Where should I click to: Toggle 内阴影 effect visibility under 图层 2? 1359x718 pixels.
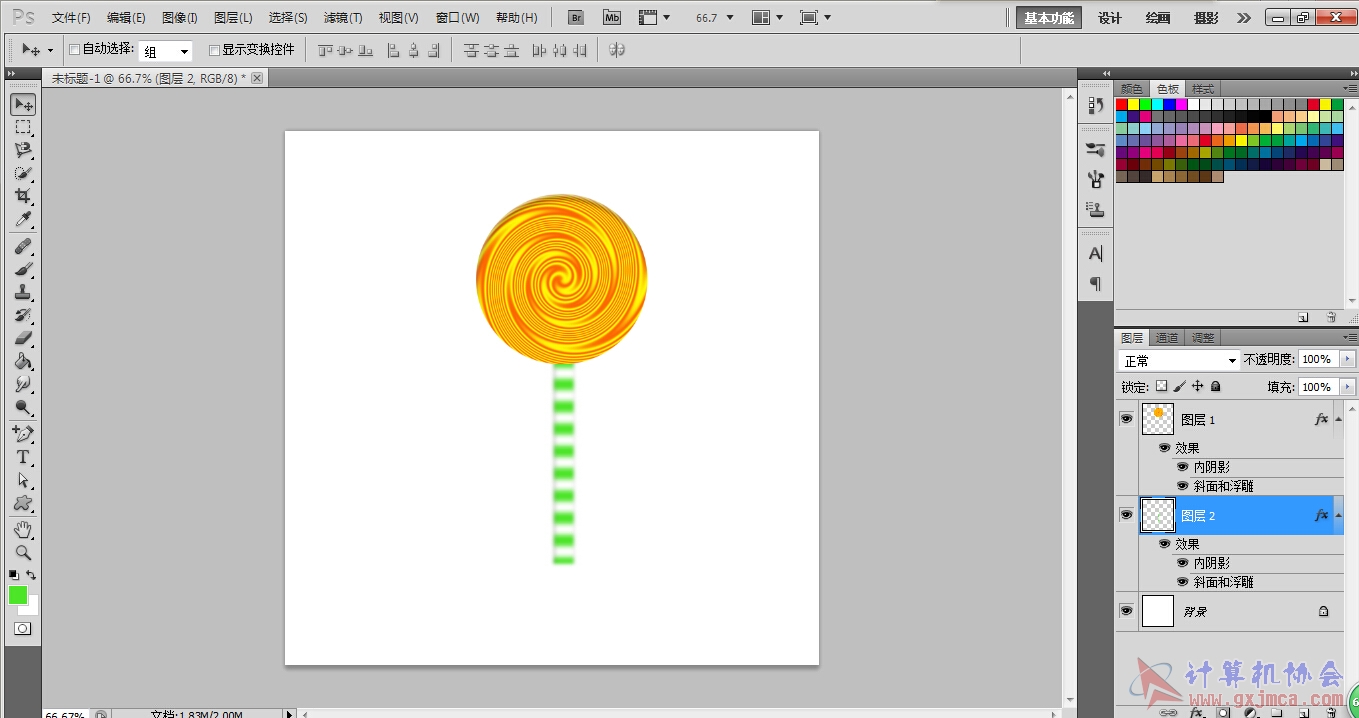pos(1183,563)
